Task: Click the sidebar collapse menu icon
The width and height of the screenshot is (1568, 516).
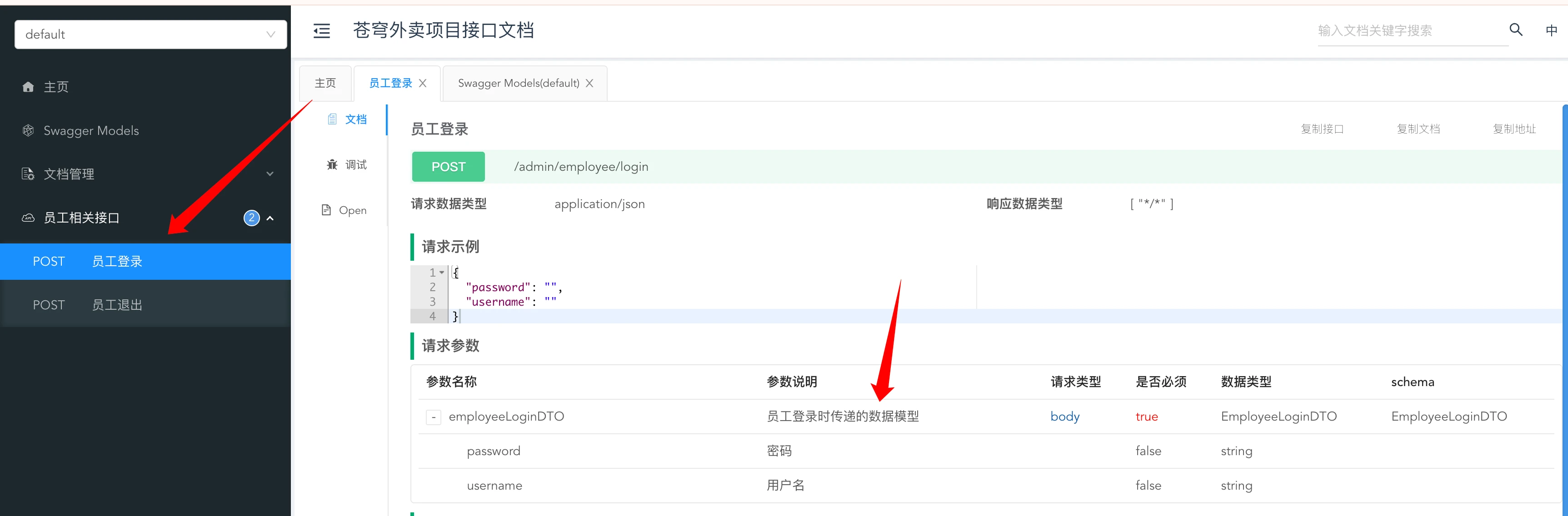Action: [x=321, y=30]
